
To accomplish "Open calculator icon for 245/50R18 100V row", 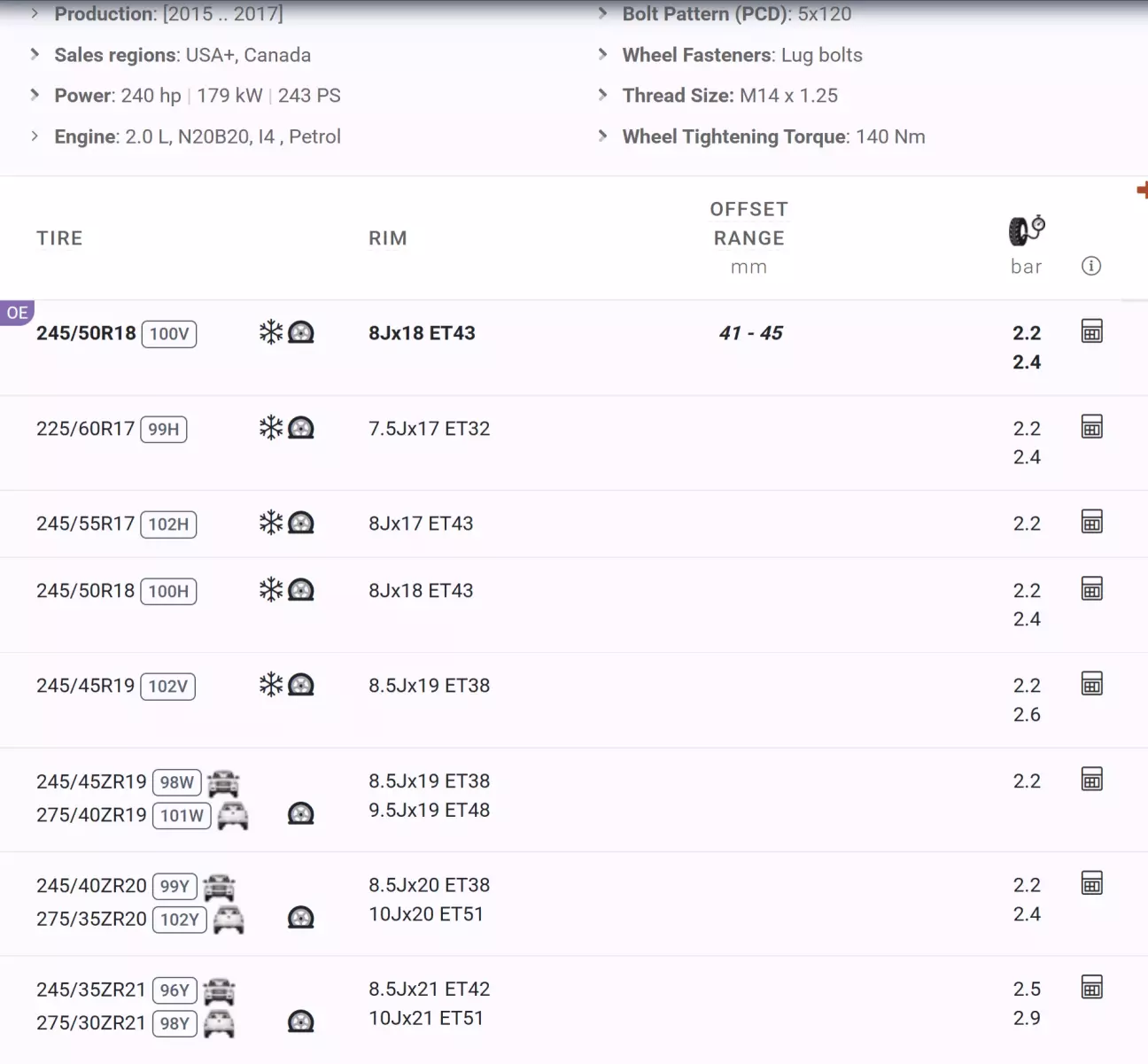I will (1091, 331).
